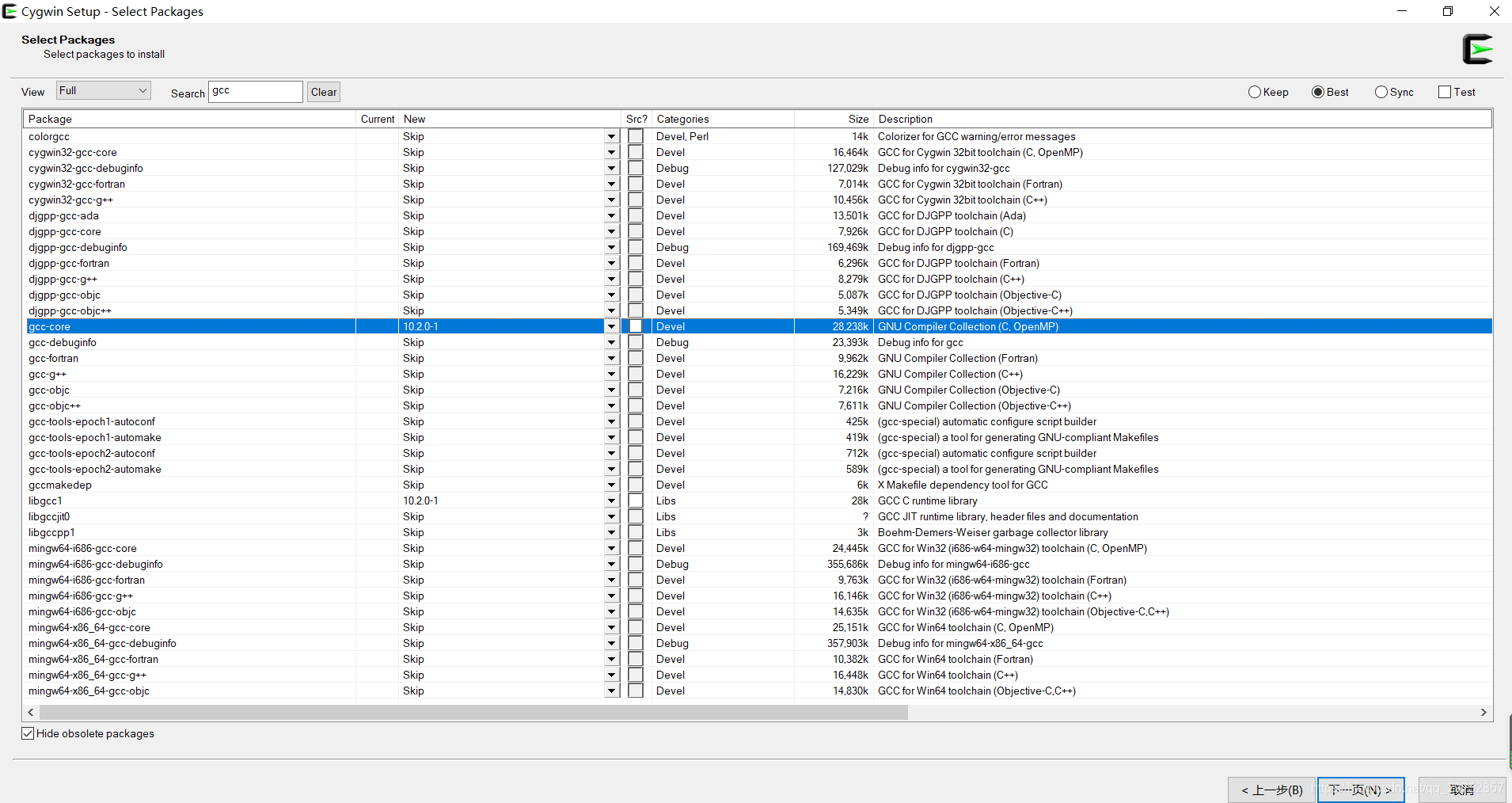Click the Description column header
Viewport: 1512px width, 803px height.
coord(1183,119)
